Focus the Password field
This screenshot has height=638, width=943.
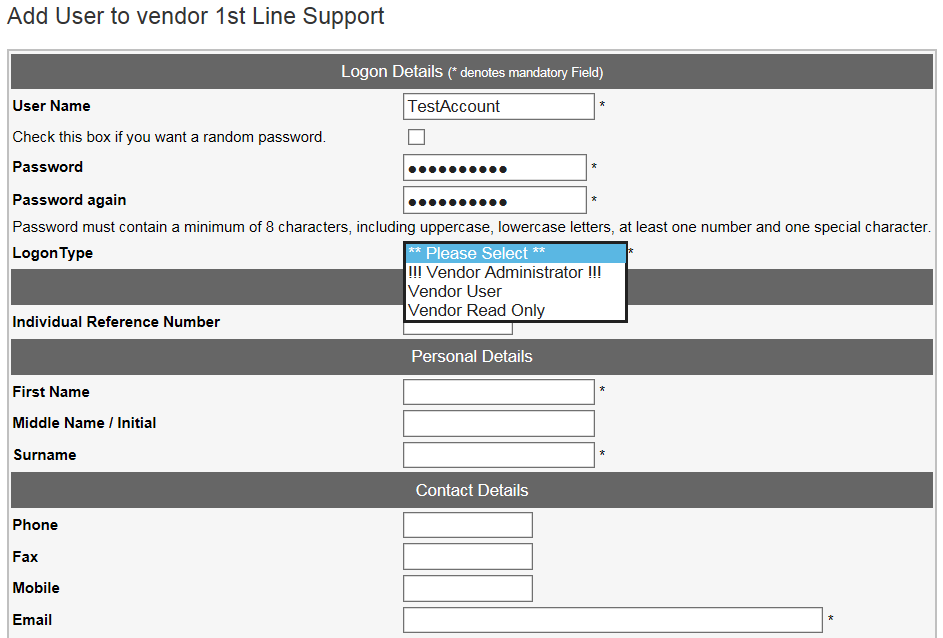pos(494,168)
